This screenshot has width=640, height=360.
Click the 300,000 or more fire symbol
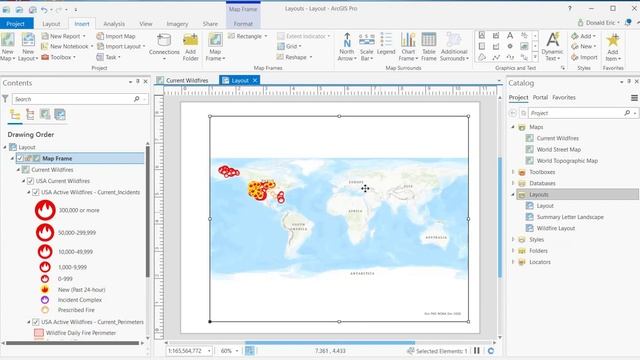(45, 210)
